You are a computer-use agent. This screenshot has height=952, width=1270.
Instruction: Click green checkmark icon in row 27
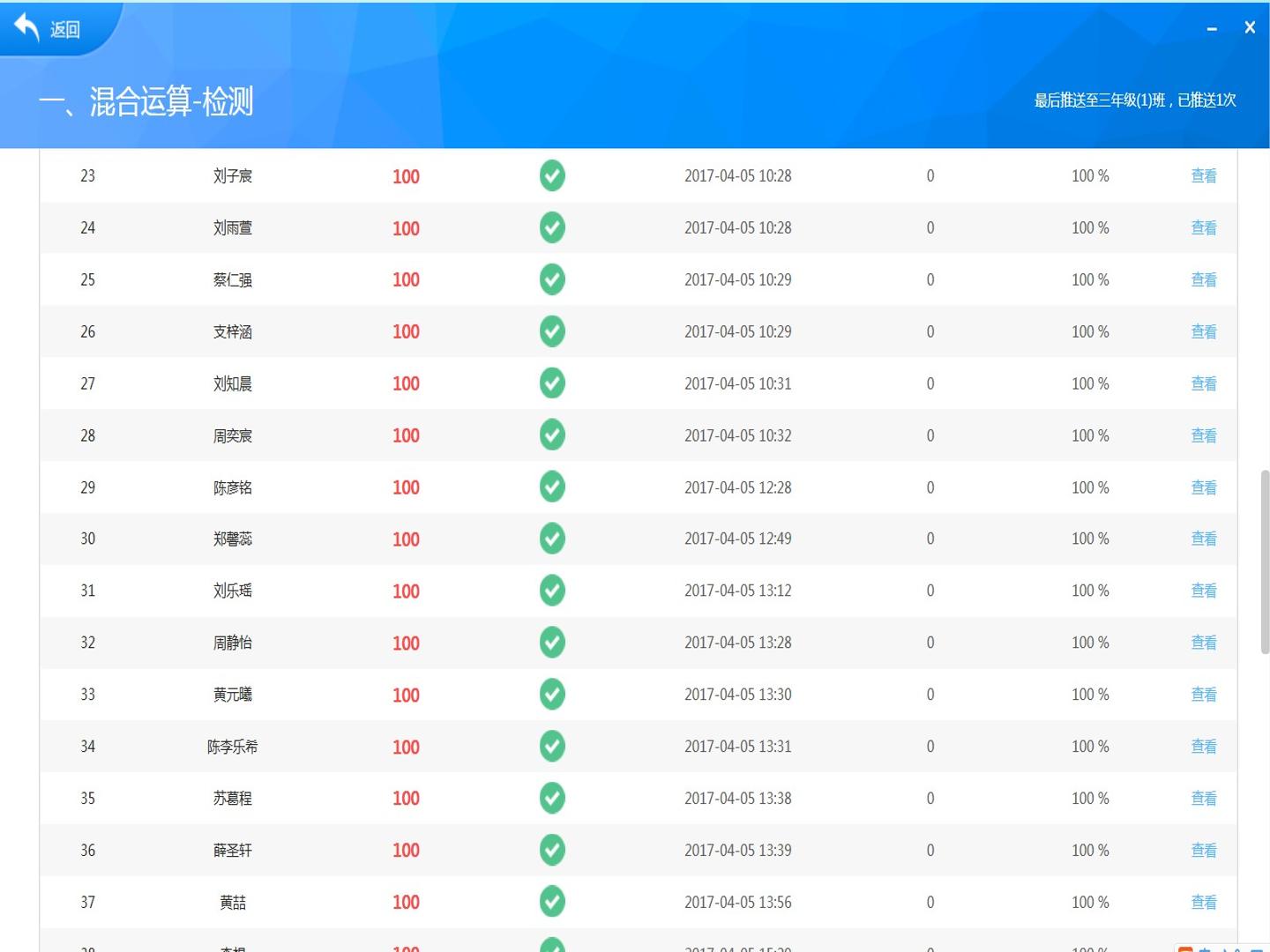pyautogui.click(x=552, y=383)
